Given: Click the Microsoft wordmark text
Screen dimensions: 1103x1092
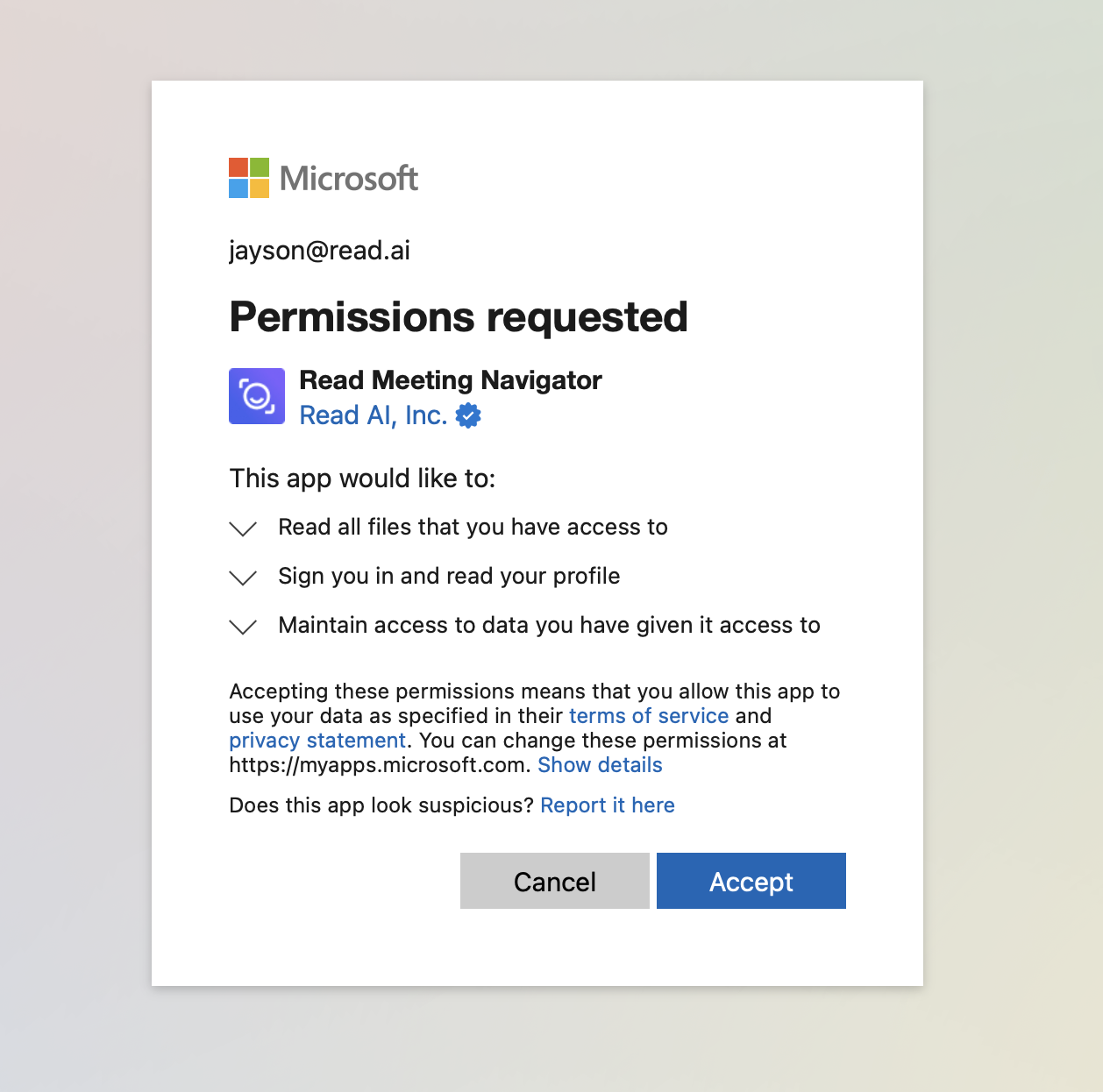Looking at the screenshot, I should tap(349, 179).
